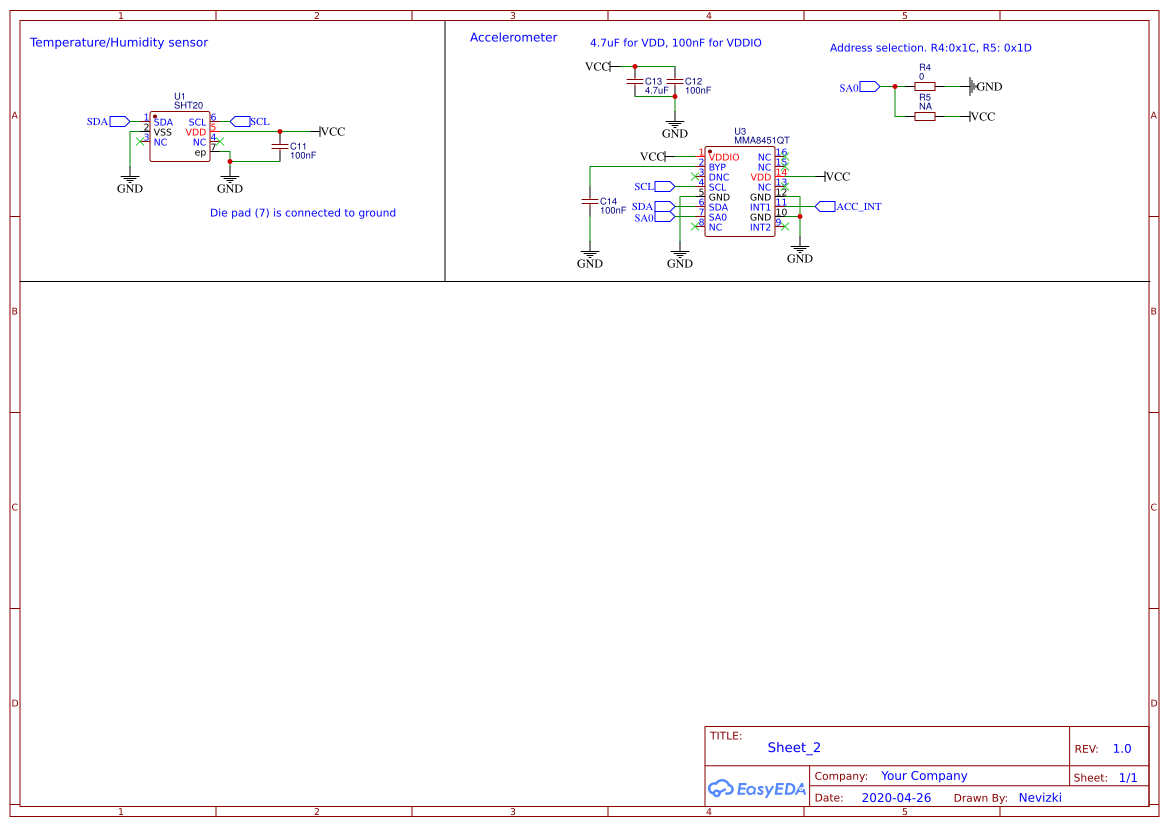The width and height of the screenshot is (1169, 827).
Task: Select the 'Address selection. R4:0x1C, R5: 0x1D' note
Action: [930, 48]
